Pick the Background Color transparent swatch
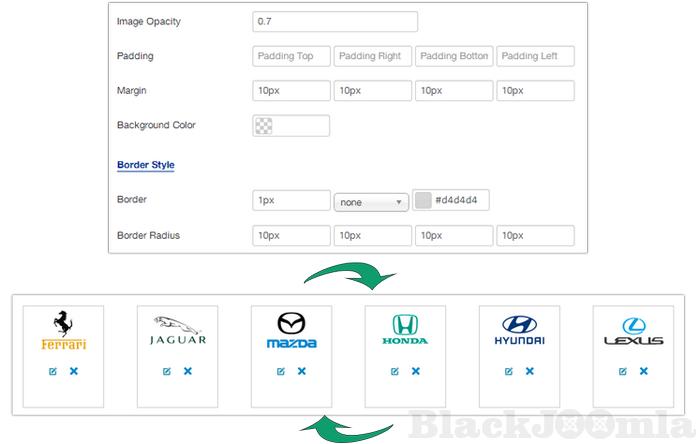This screenshot has width=700, height=444. (x=263, y=126)
